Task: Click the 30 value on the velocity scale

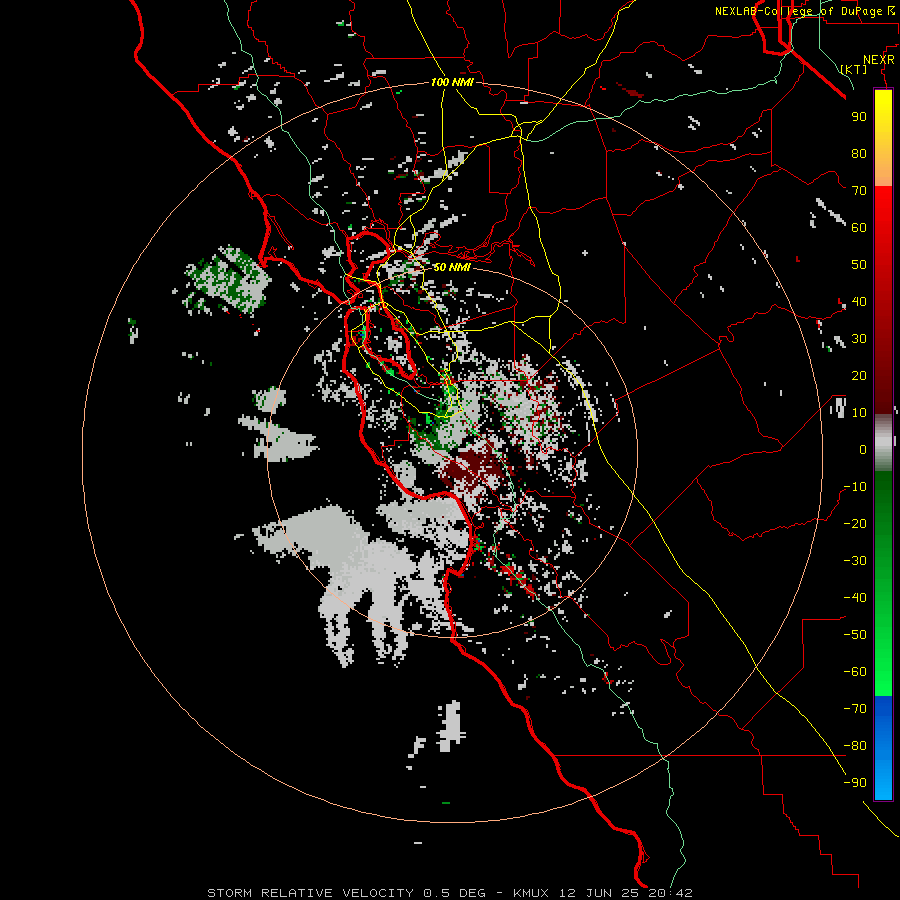Action: point(859,339)
